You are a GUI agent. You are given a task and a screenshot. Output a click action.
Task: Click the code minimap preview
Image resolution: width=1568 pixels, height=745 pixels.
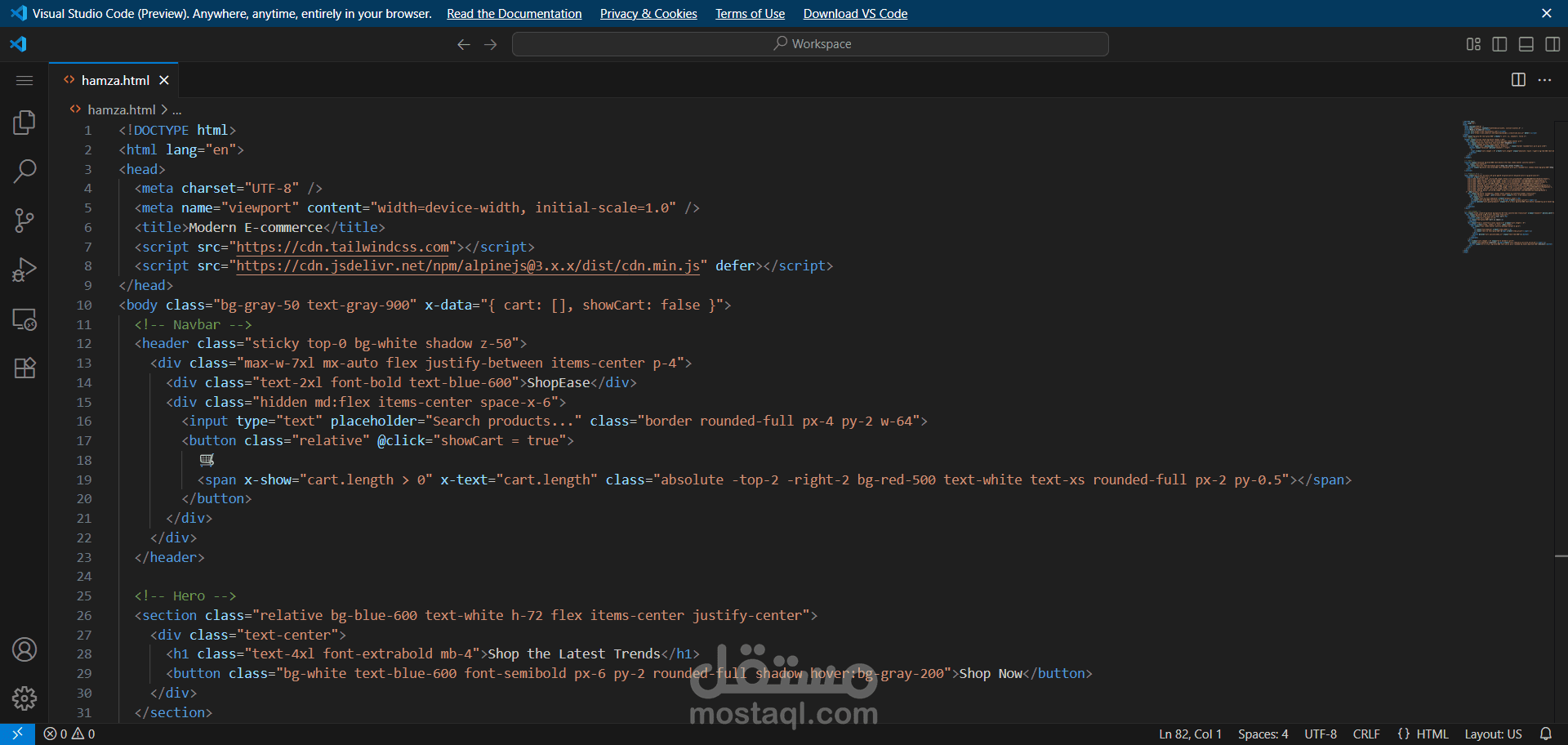point(1508,186)
